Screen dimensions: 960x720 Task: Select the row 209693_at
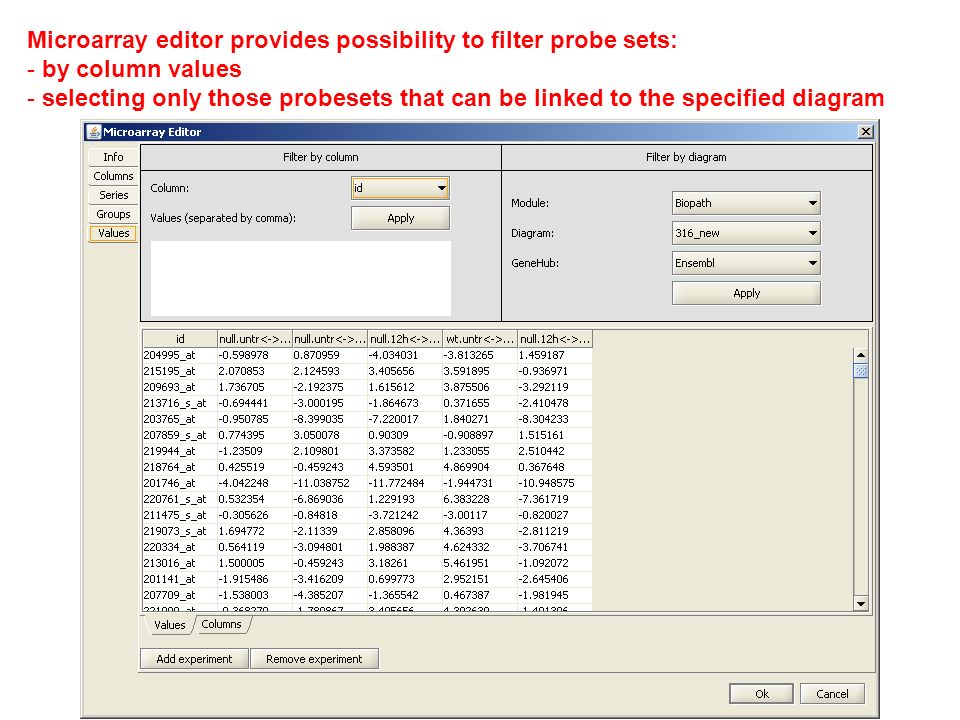367,387
